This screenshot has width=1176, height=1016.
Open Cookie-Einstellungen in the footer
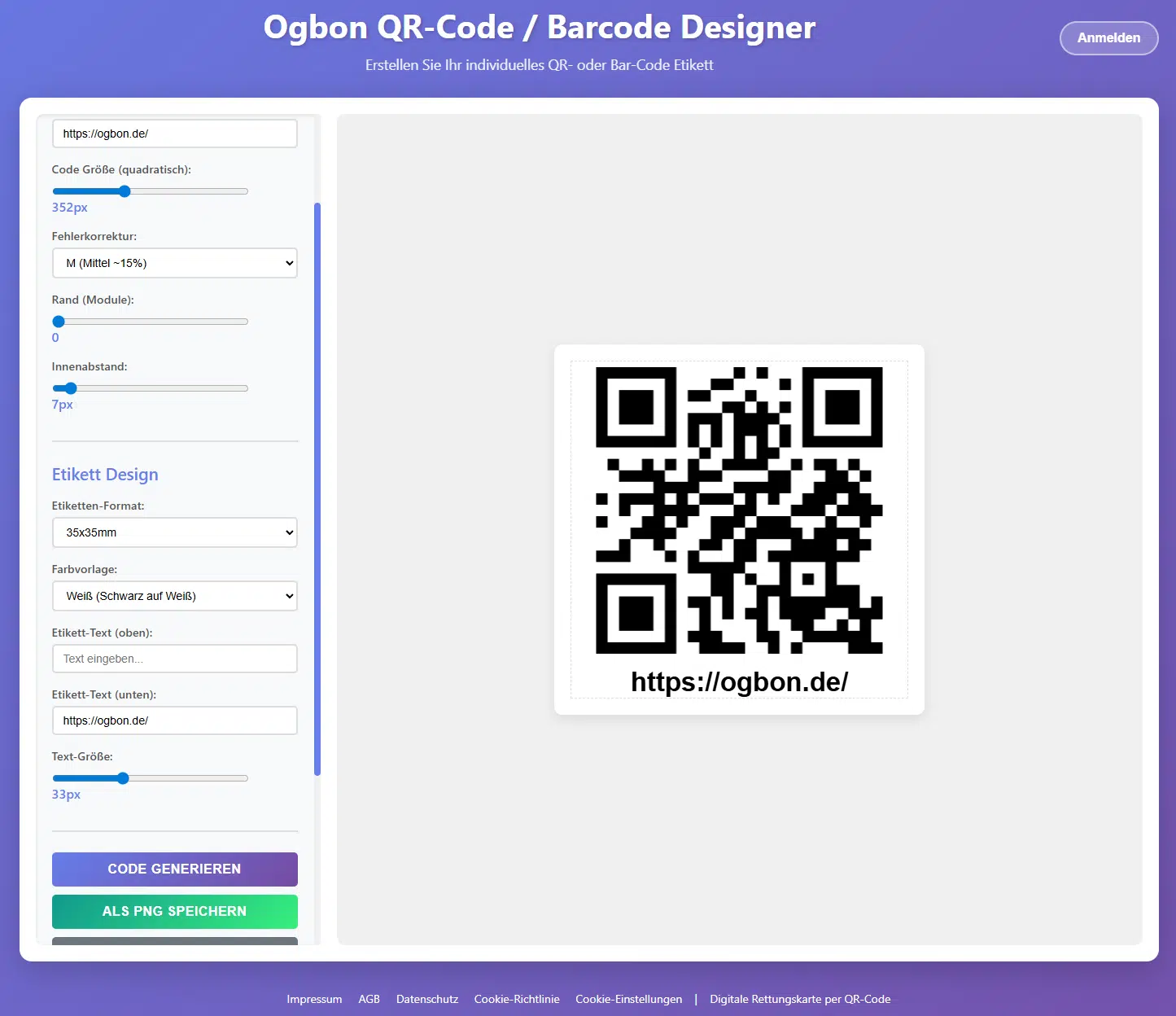click(628, 999)
